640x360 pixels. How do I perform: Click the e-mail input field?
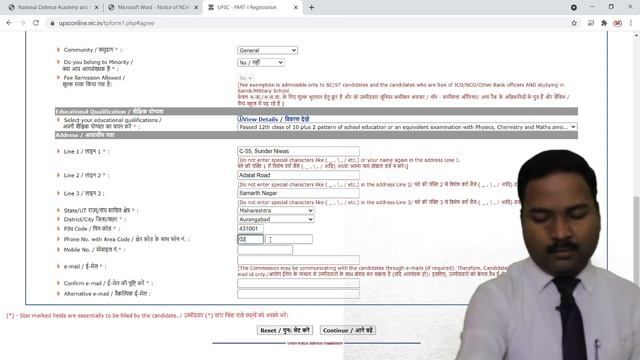click(x=298, y=260)
